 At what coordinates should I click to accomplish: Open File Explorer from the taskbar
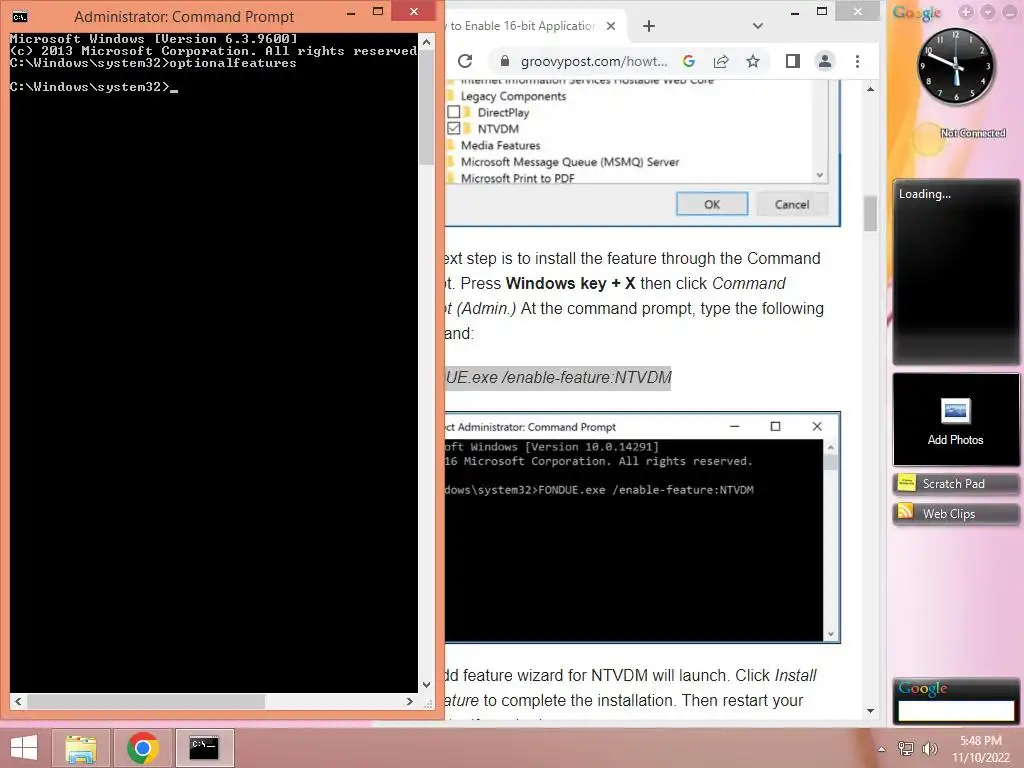81,748
